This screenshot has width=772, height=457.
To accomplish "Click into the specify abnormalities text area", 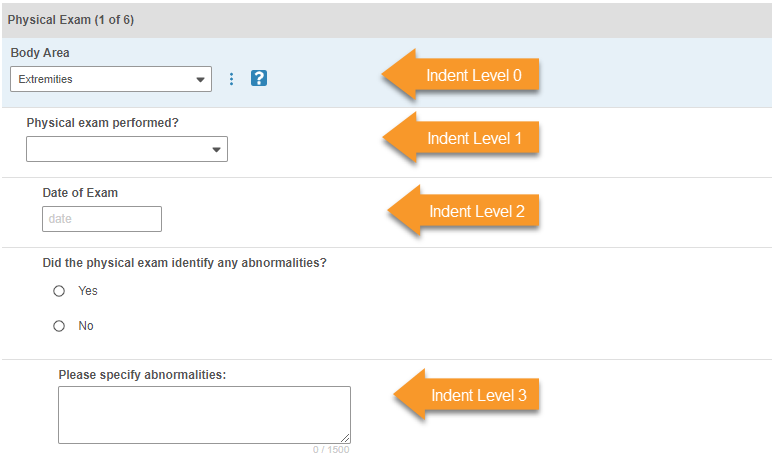I will coord(204,414).
